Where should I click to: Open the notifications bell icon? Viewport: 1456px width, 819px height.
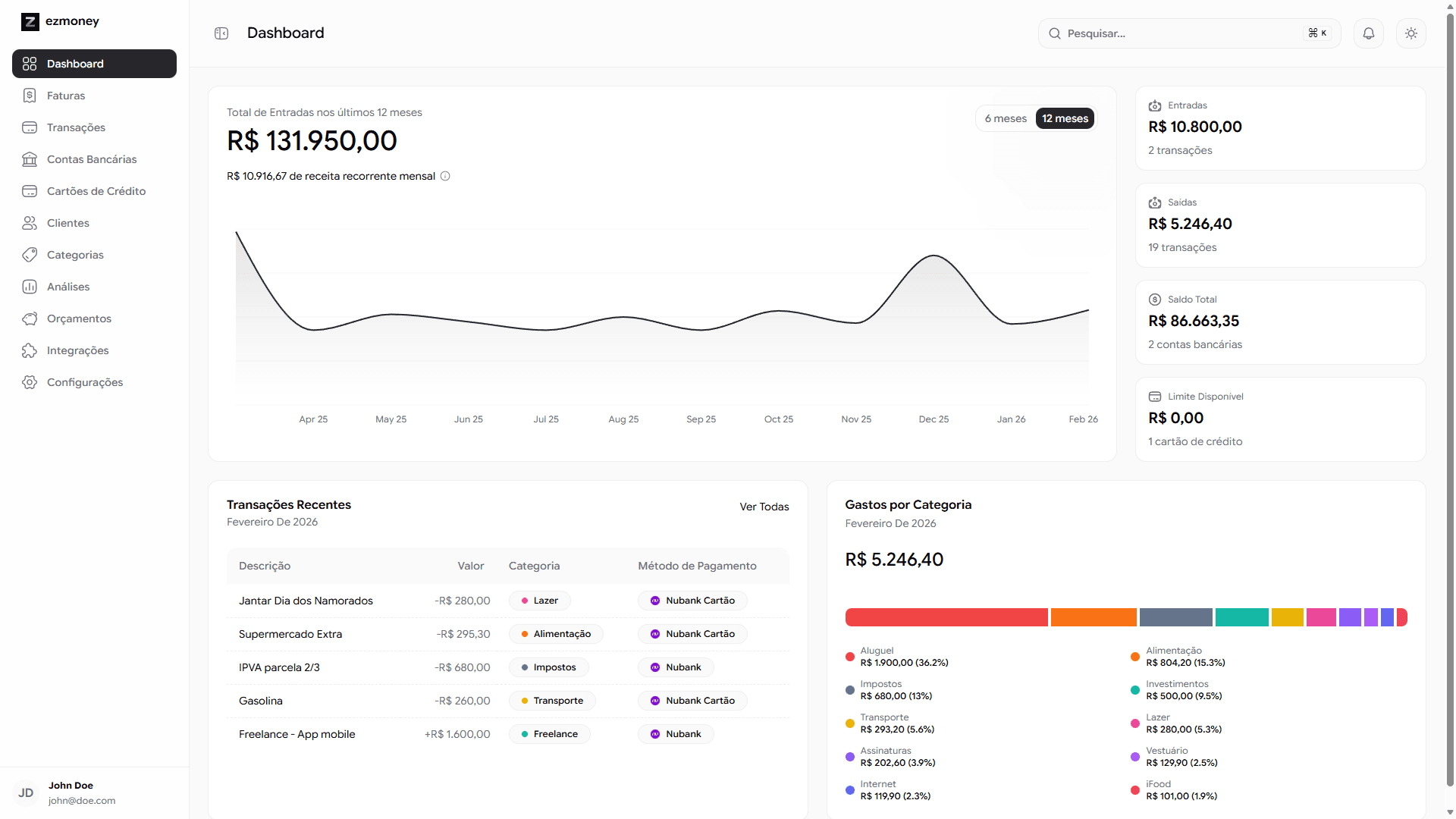[1369, 33]
